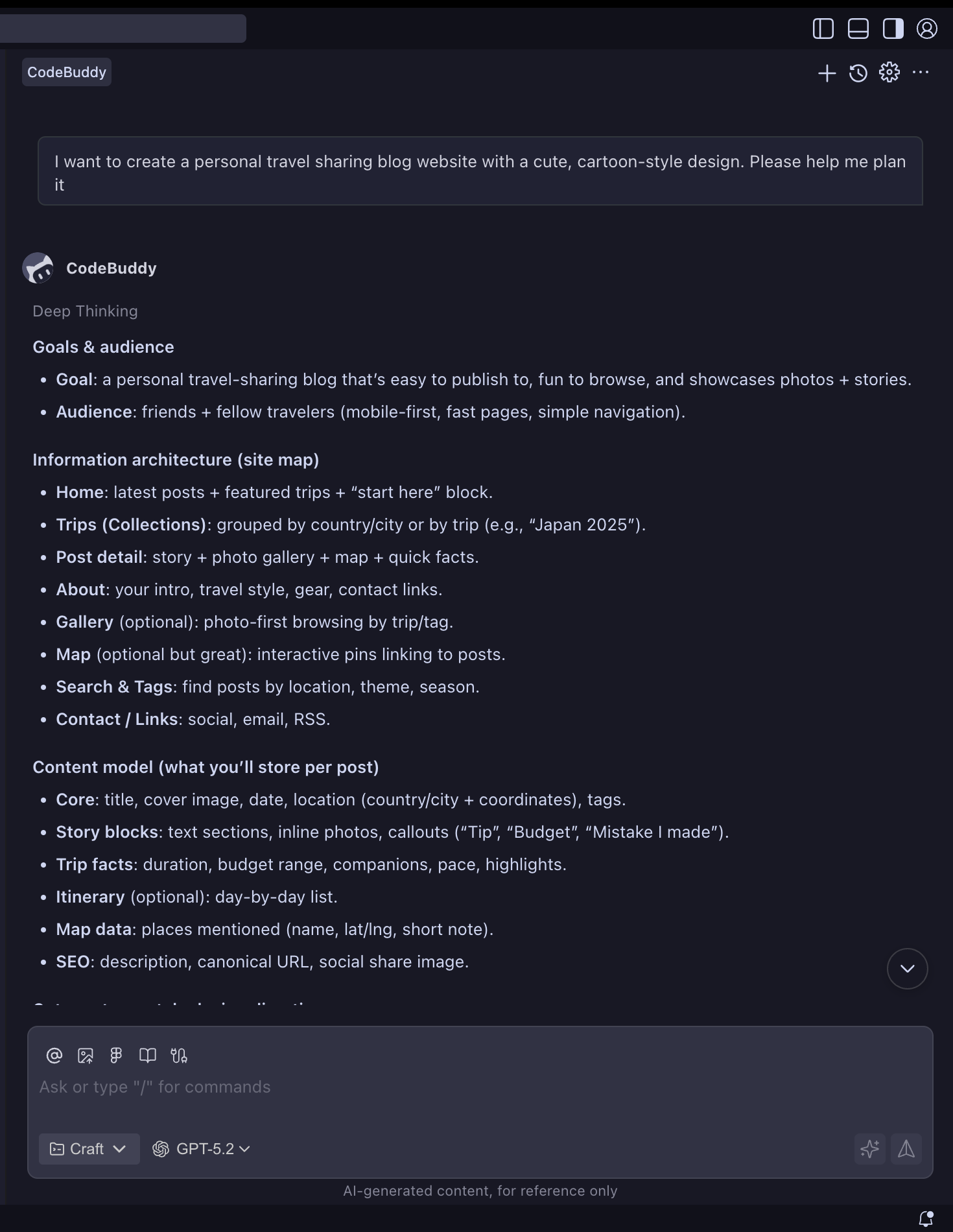
Task: Upload an image to the chat
Action: coord(85,1056)
